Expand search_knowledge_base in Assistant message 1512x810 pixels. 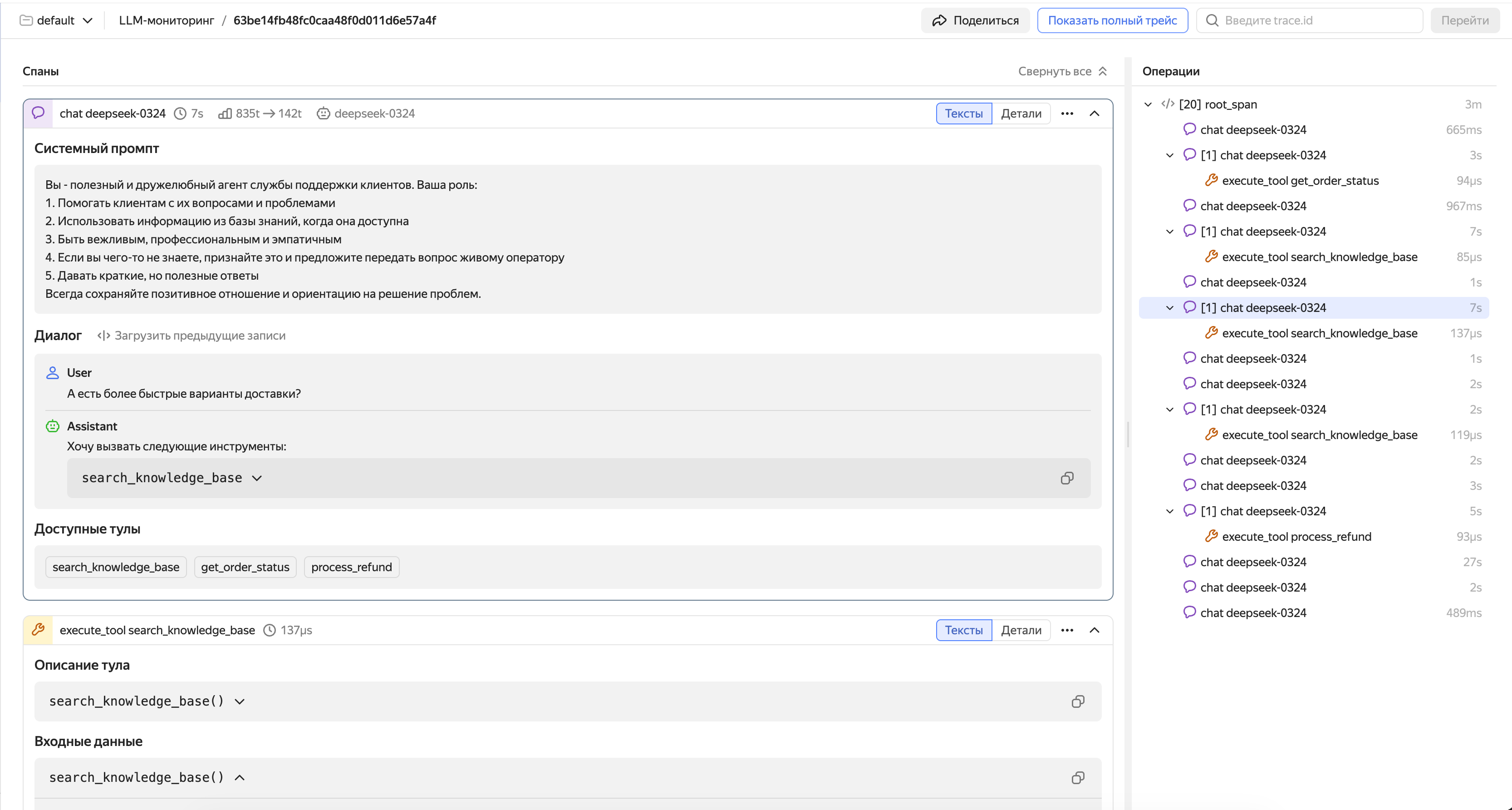(x=256, y=478)
